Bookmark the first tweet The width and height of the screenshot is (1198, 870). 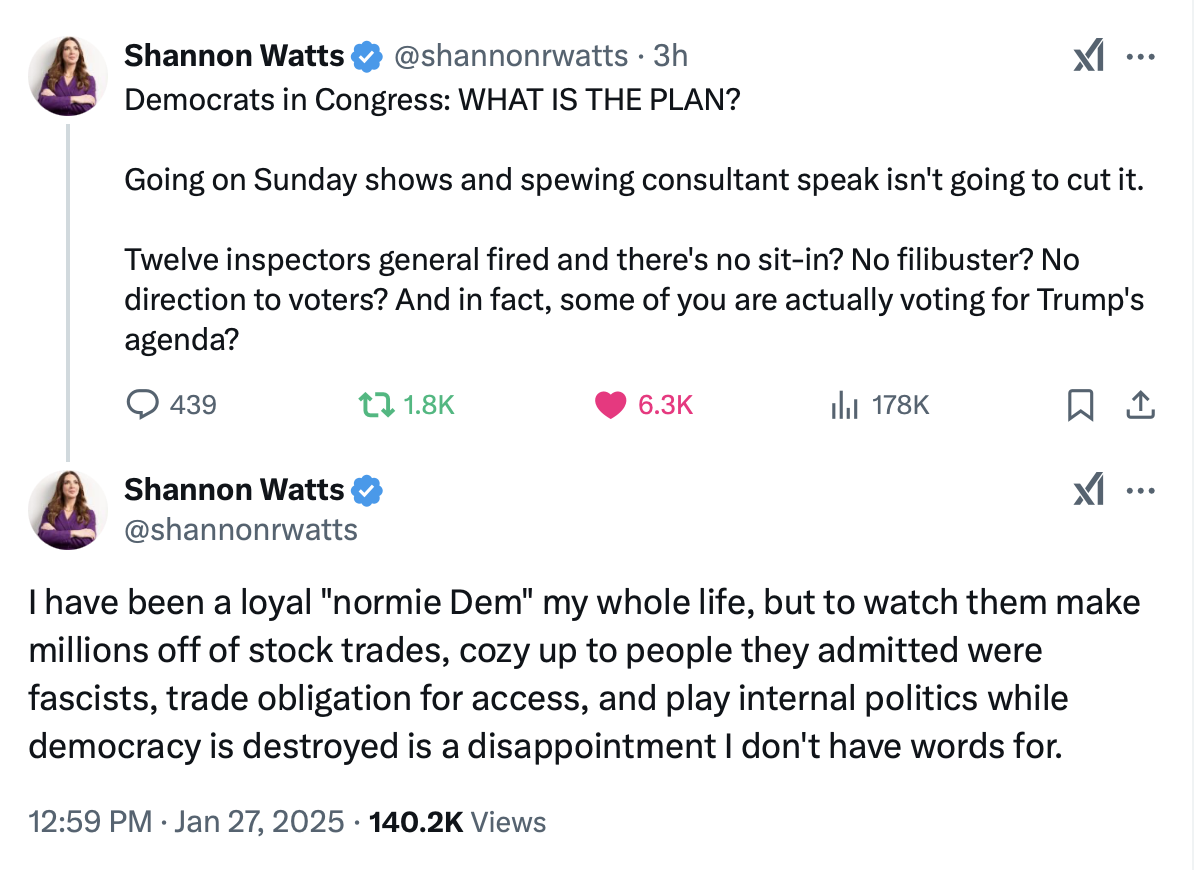click(1080, 405)
